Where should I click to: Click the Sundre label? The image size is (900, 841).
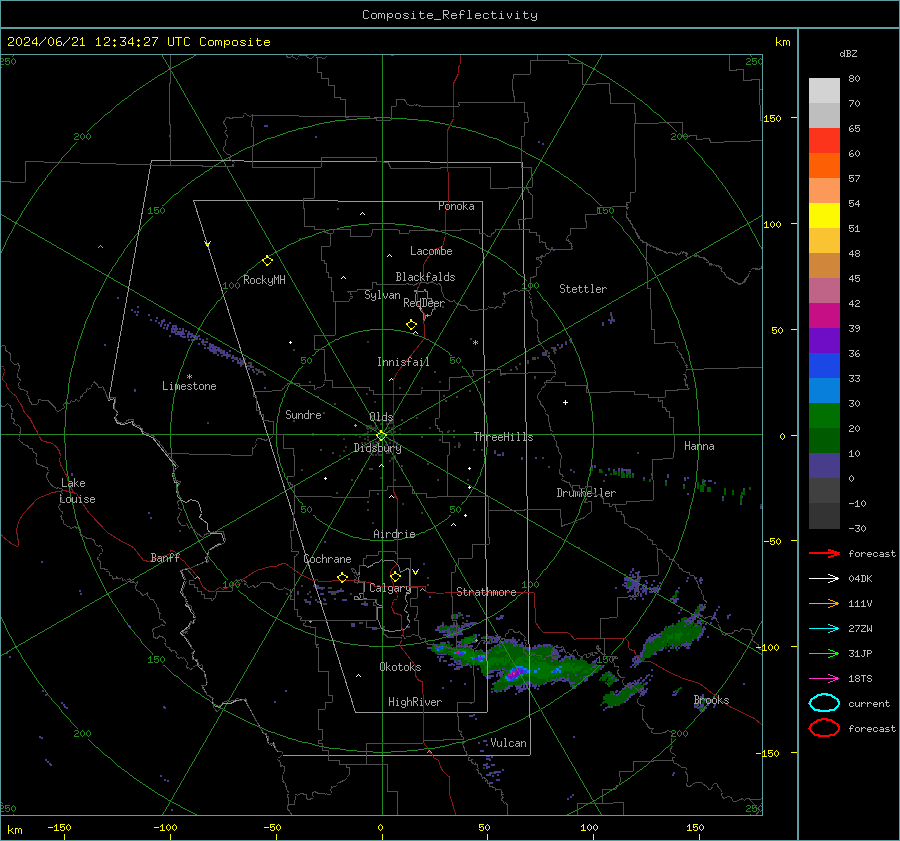pyautogui.click(x=303, y=414)
